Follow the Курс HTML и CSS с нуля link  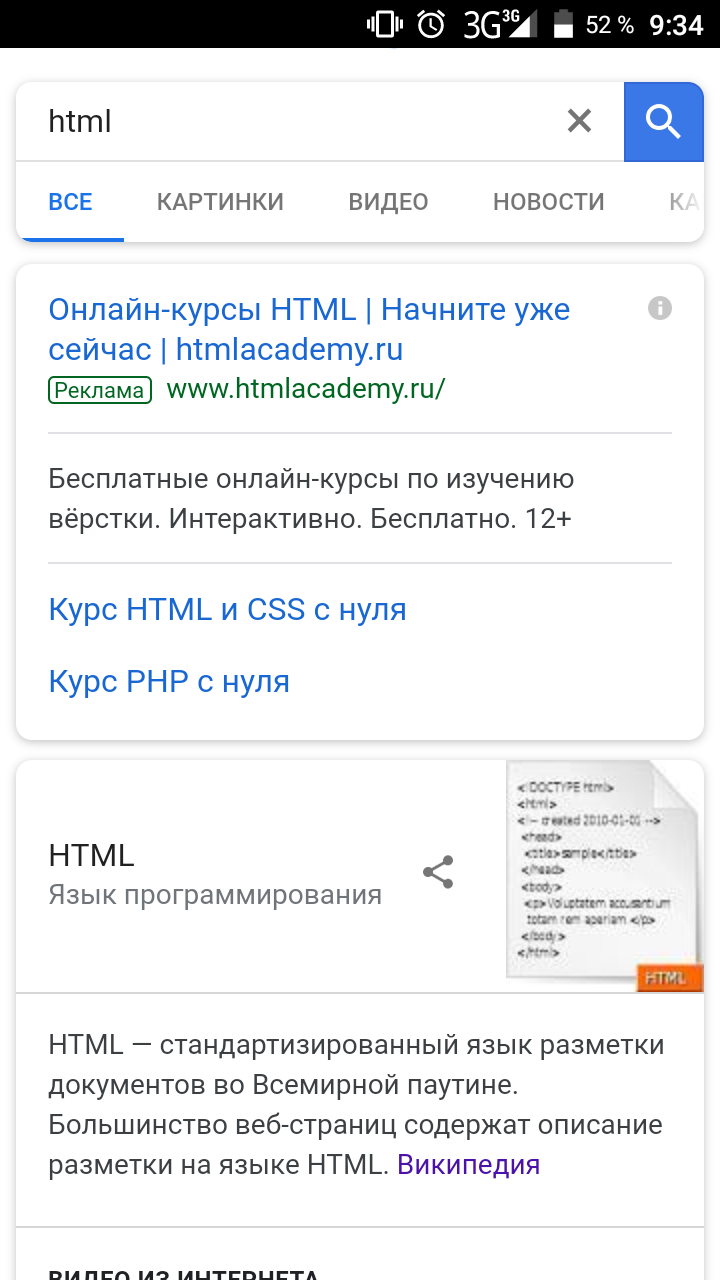(x=227, y=609)
